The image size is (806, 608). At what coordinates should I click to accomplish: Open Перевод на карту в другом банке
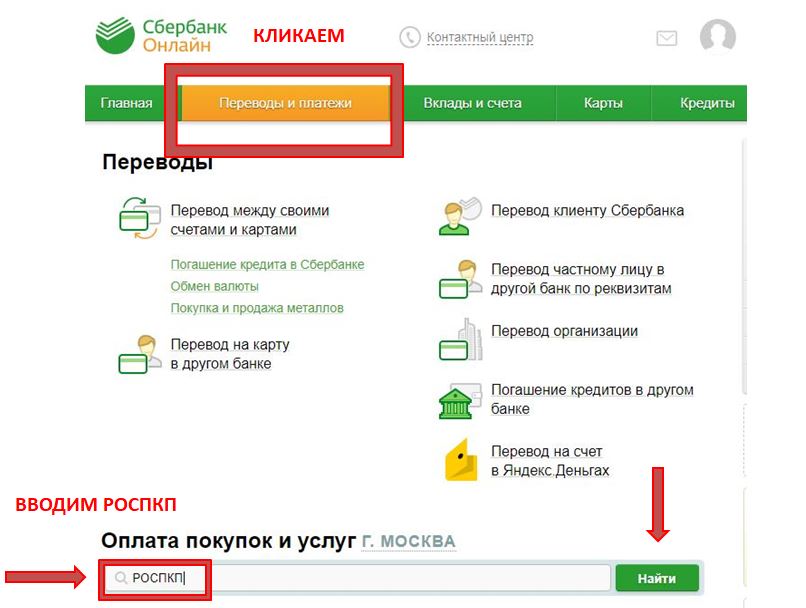230,354
